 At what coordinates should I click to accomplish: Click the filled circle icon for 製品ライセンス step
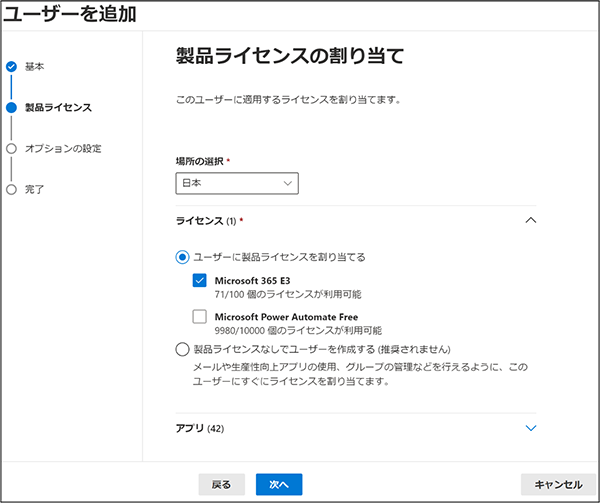11,107
